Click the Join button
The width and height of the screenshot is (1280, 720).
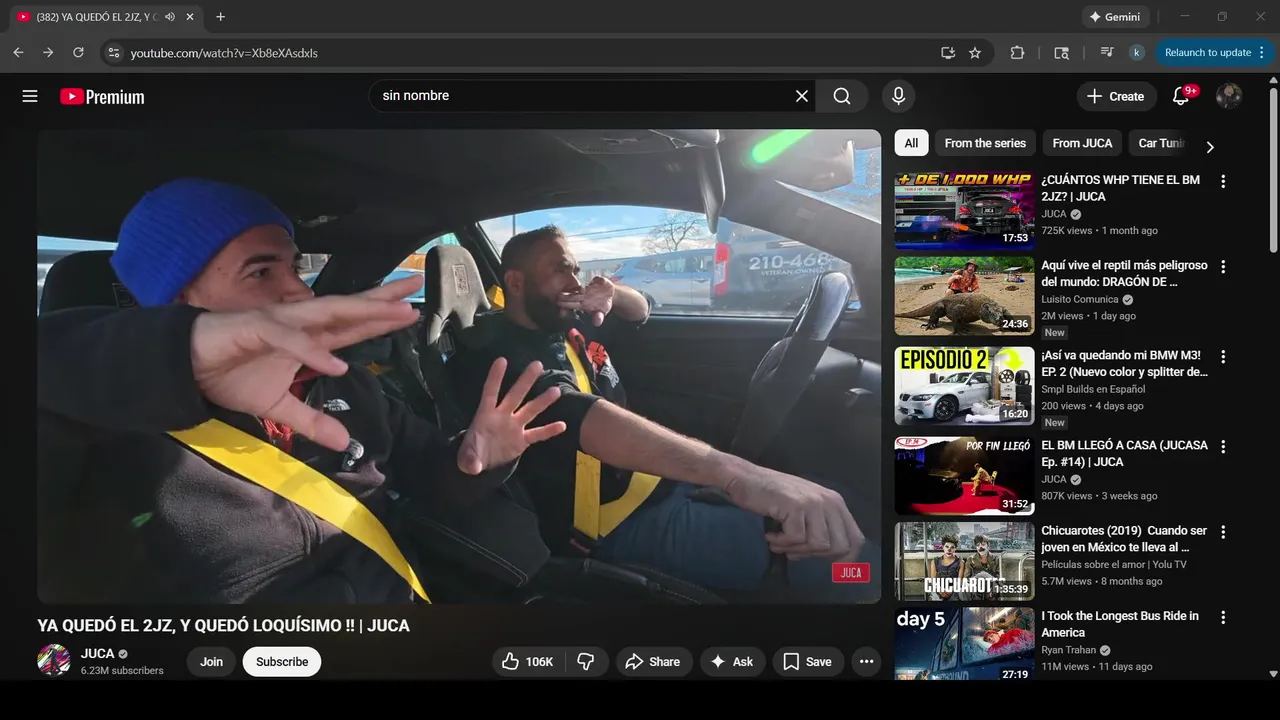(x=211, y=661)
